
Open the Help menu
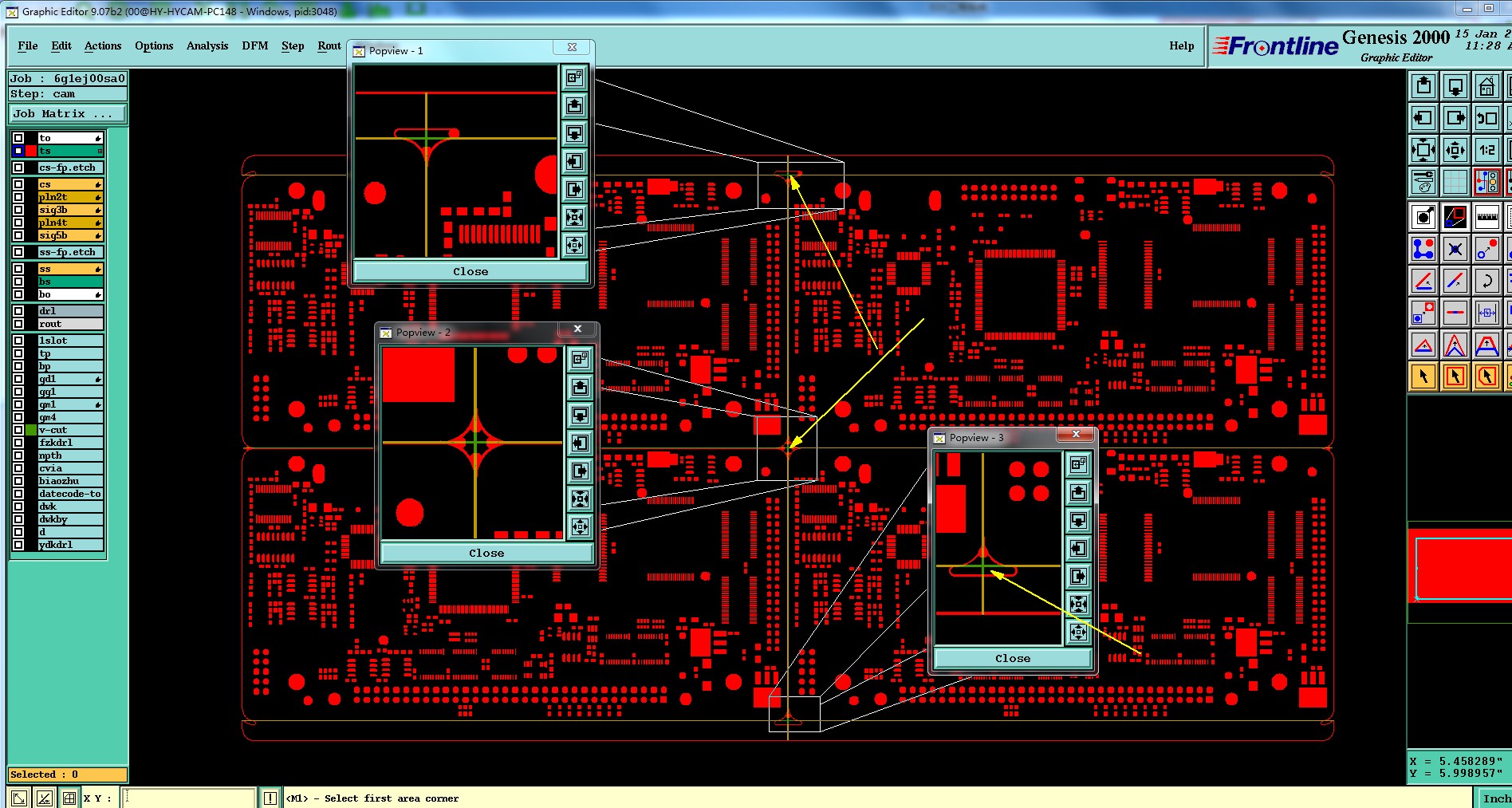click(1182, 45)
